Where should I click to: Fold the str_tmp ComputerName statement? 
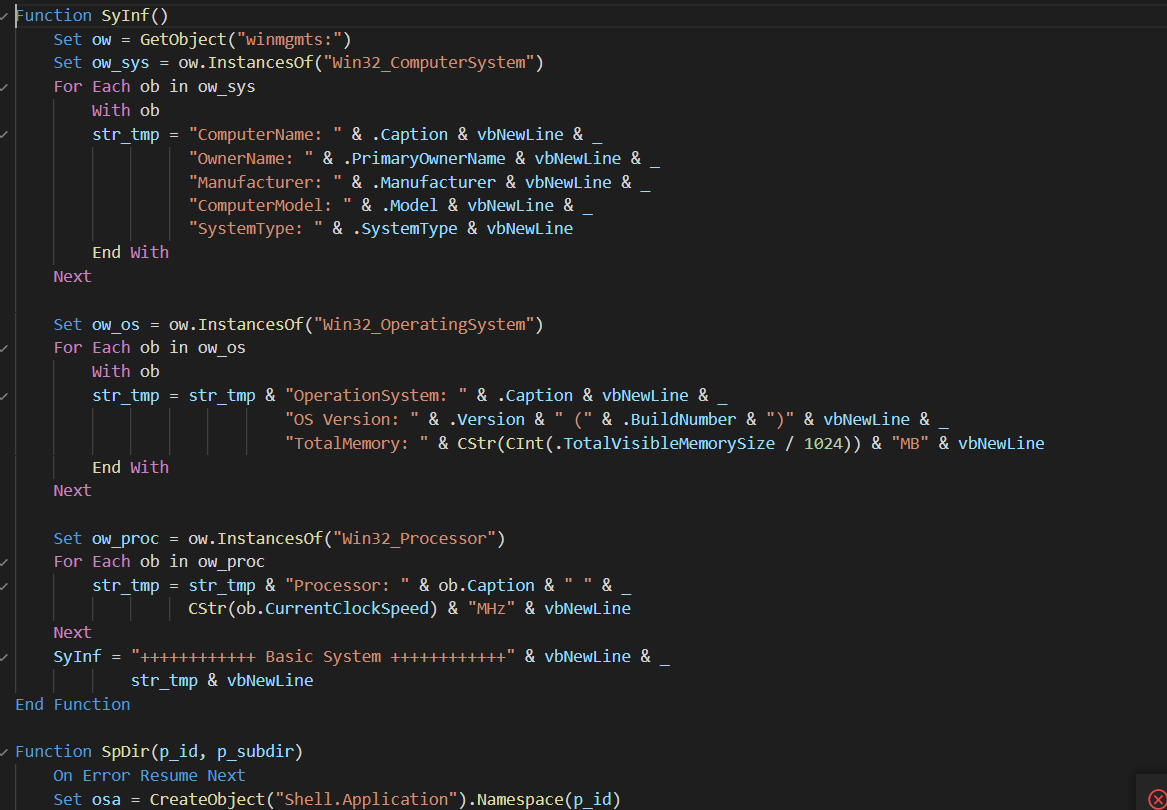point(4,135)
